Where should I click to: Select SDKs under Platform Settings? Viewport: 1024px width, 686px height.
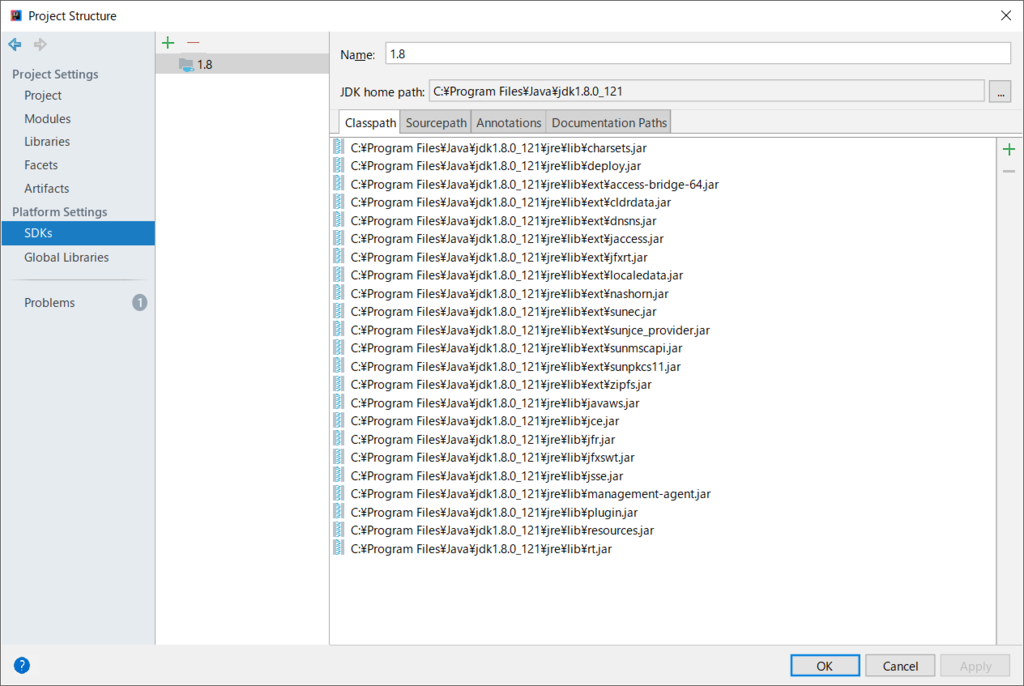click(78, 233)
